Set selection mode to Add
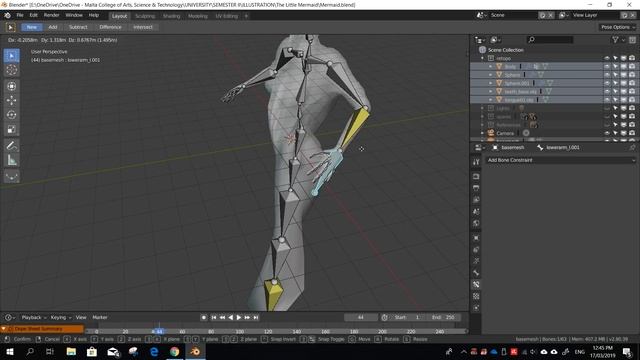The height and width of the screenshot is (360, 640). [53, 27]
